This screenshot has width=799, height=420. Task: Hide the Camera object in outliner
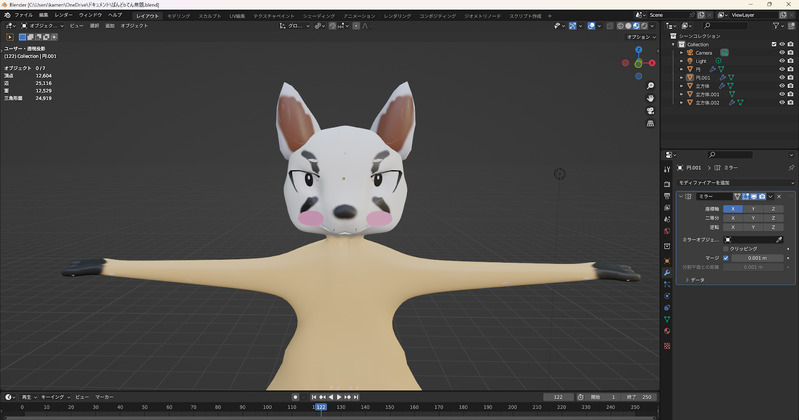[x=782, y=52]
